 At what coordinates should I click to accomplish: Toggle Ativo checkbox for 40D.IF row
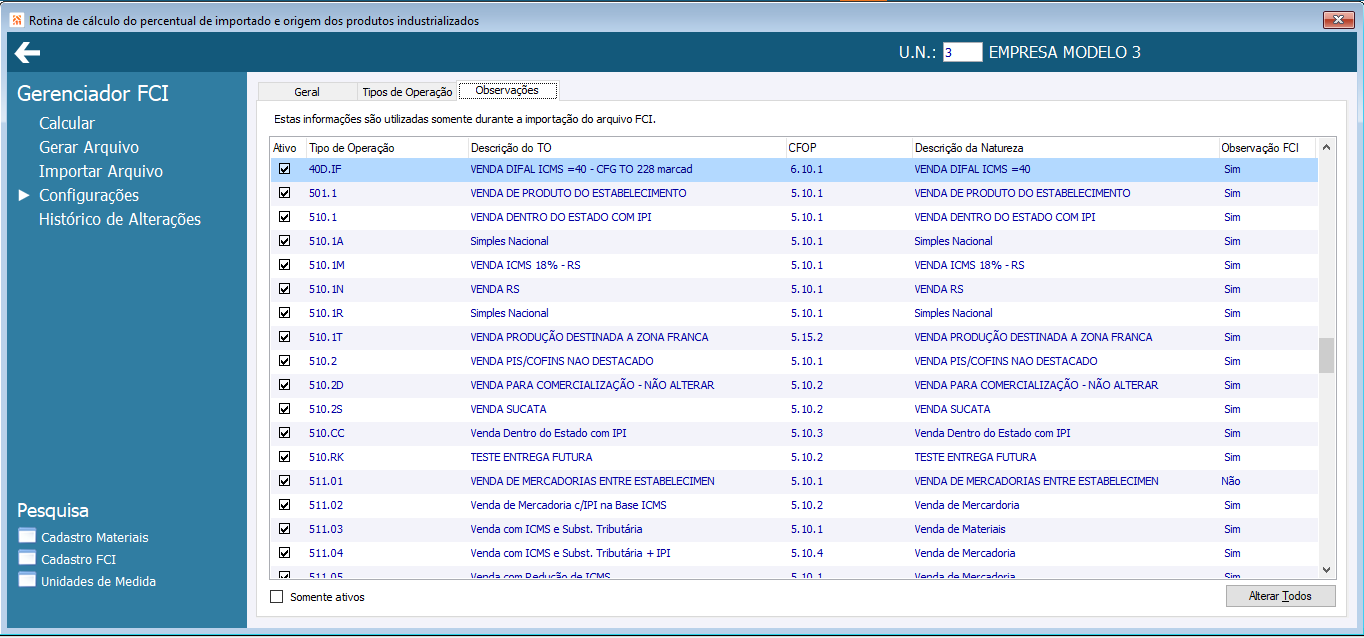point(284,169)
